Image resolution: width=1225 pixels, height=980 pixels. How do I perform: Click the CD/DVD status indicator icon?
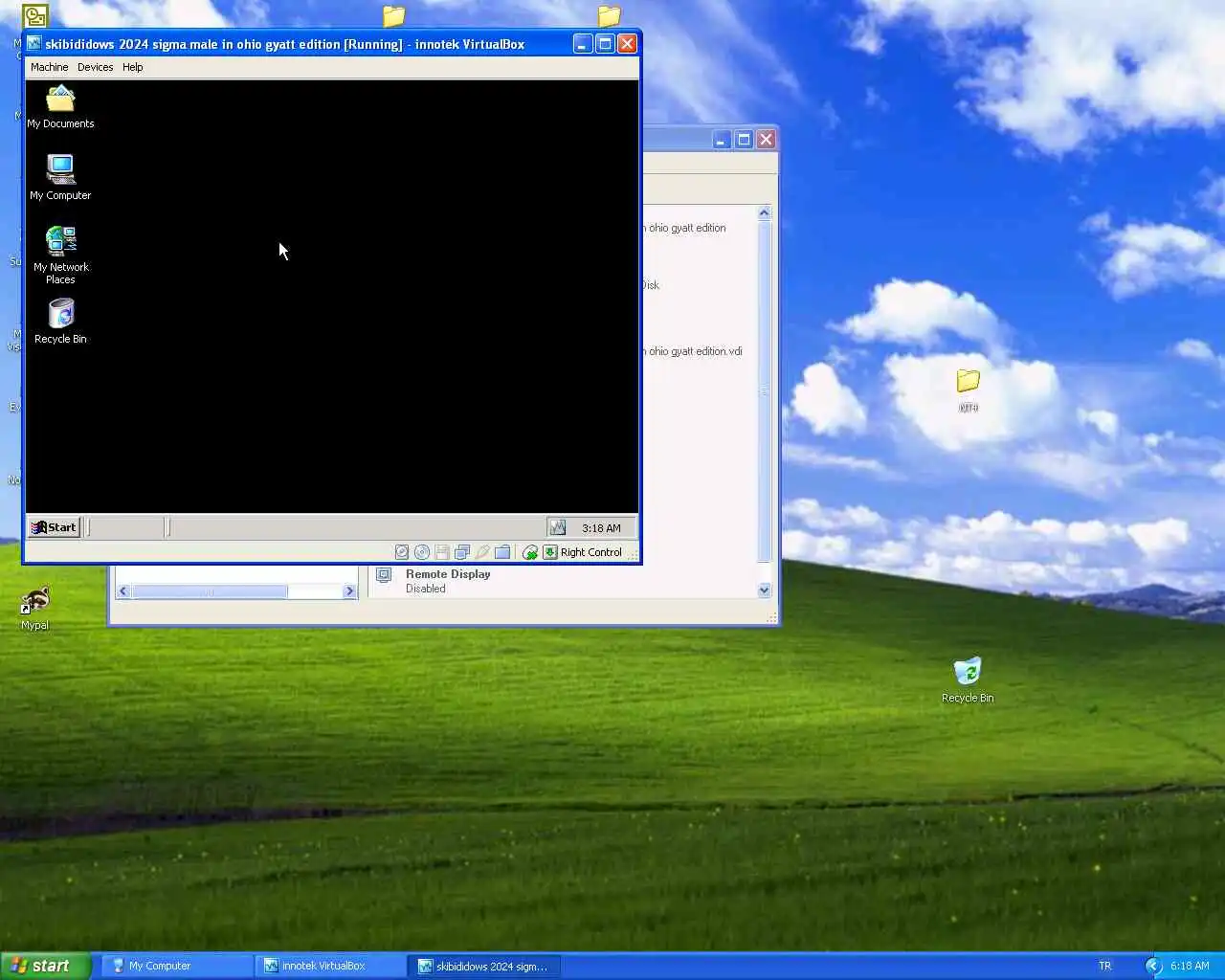point(422,552)
